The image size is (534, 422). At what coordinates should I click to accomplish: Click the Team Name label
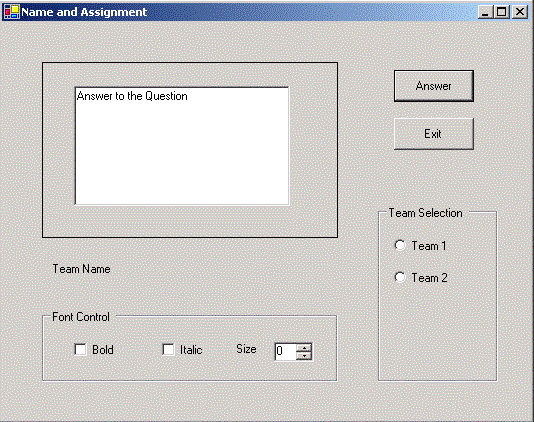coord(81,269)
